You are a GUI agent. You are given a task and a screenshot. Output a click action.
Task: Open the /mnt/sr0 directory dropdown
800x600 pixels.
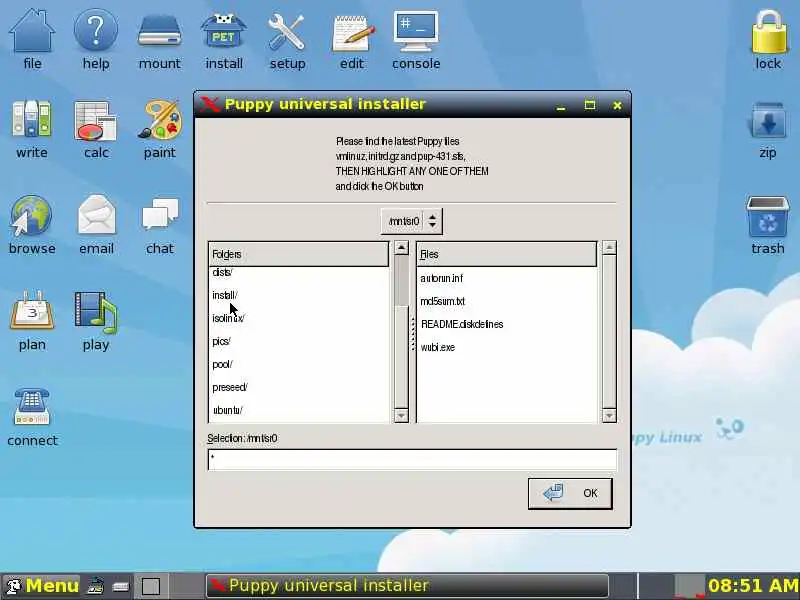411,221
